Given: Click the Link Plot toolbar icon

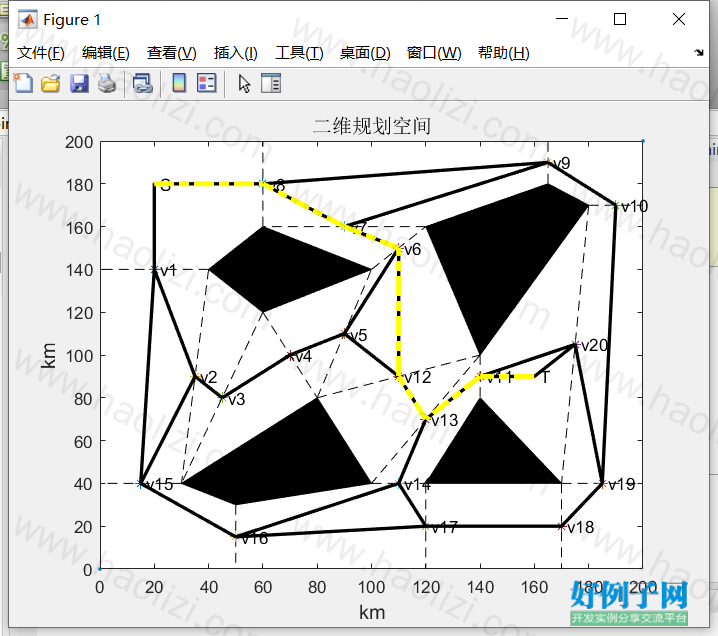Looking at the screenshot, I should pos(142,84).
